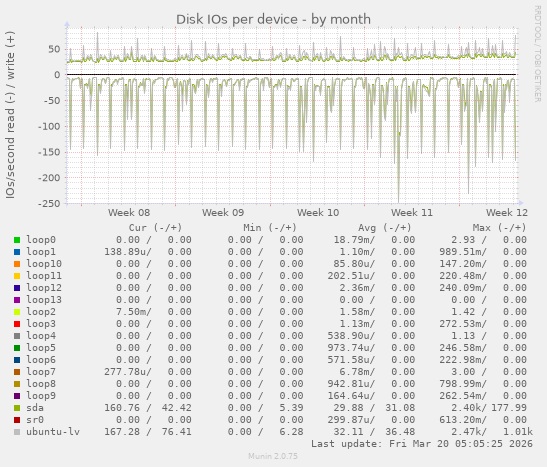Click the loop1 blue legend swatch
The image size is (547, 467).
(17, 252)
